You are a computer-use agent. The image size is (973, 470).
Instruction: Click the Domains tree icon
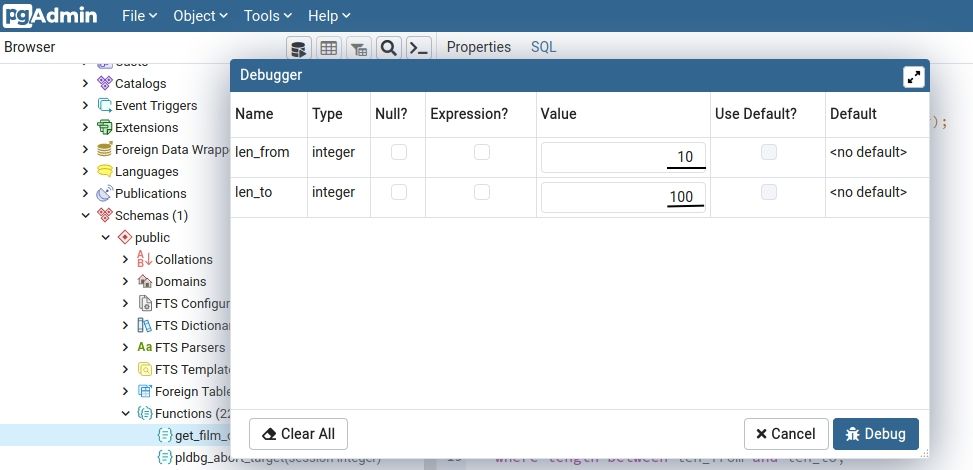tap(145, 281)
